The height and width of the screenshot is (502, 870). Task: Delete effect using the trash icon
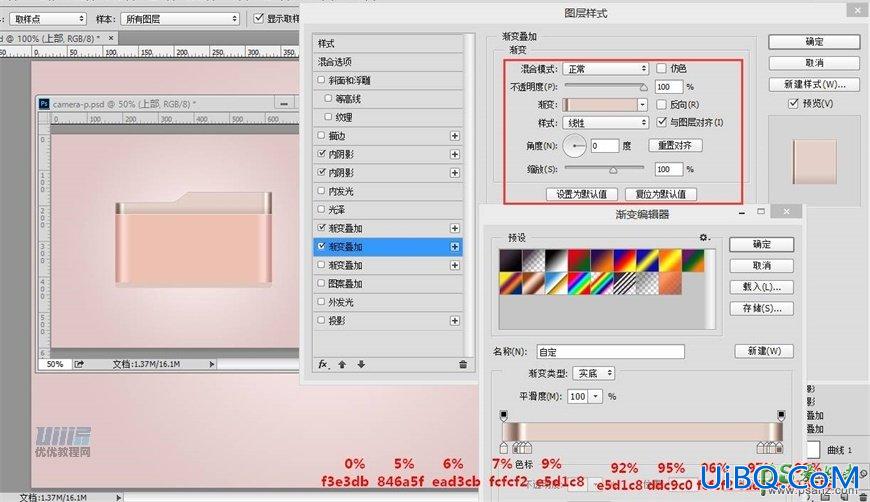[x=463, y=364]
